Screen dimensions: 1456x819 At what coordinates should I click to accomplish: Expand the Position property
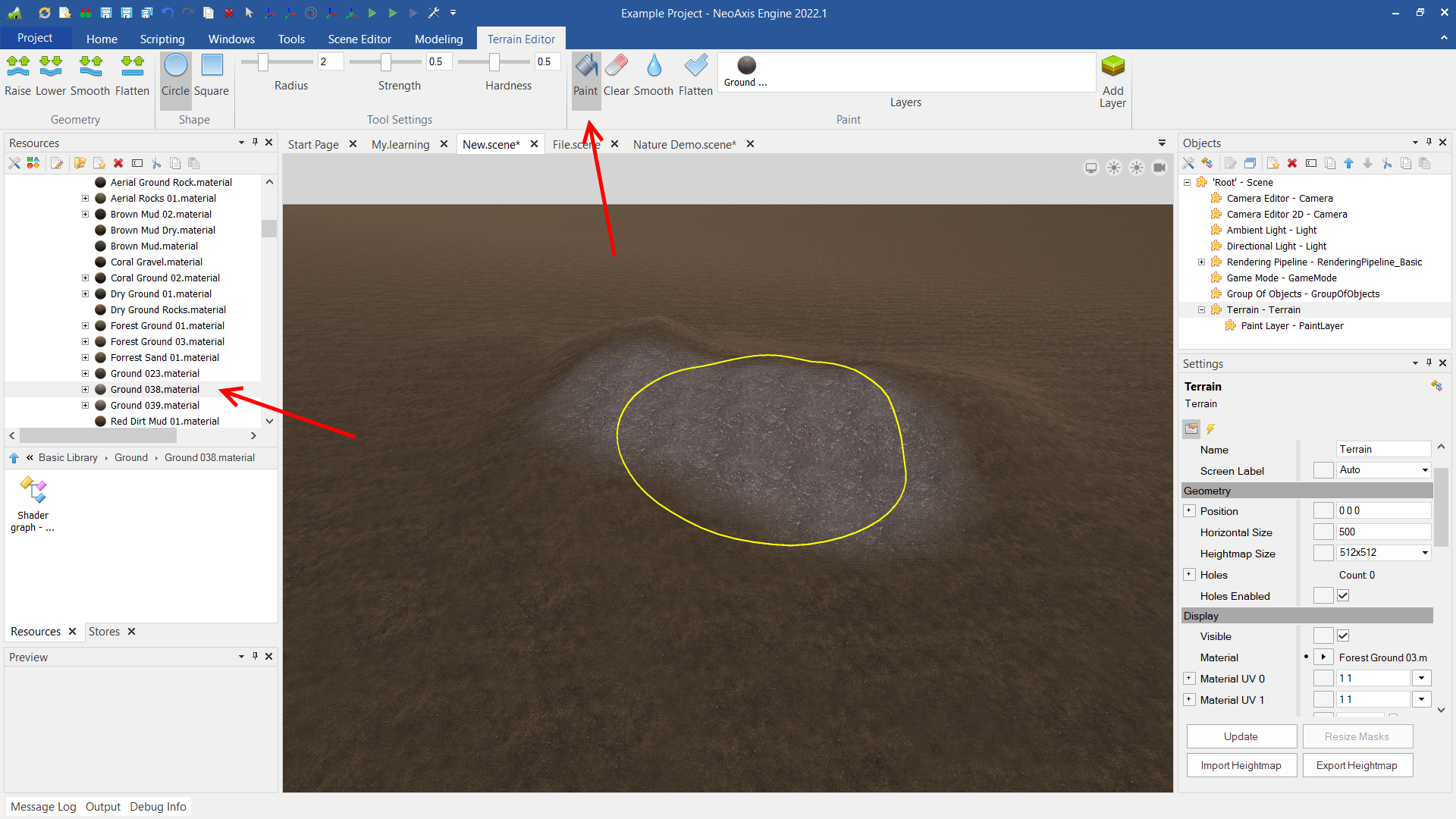(x=1189, y=511)
